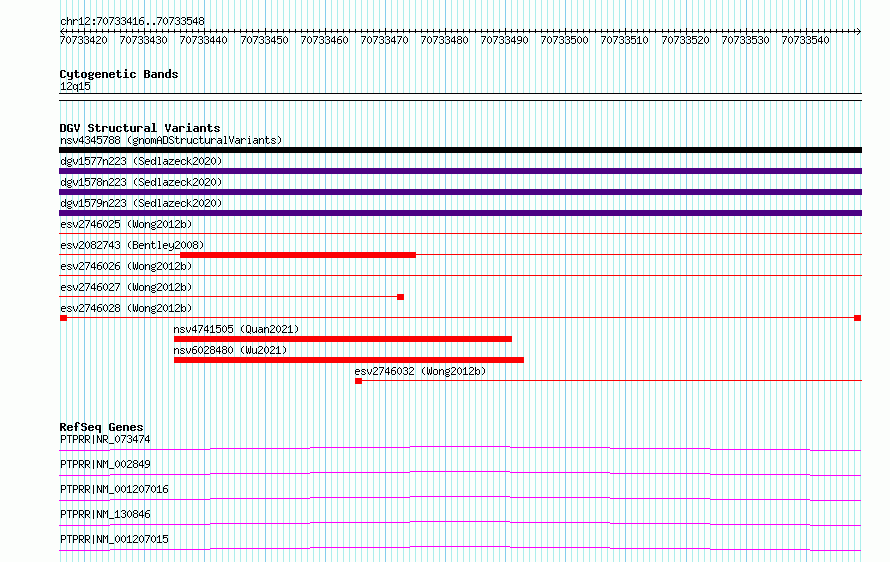Open the Cytogenetic Bands track title
Image resolution: width=890 pixels, height=562 pixels.
pos(119,74)
